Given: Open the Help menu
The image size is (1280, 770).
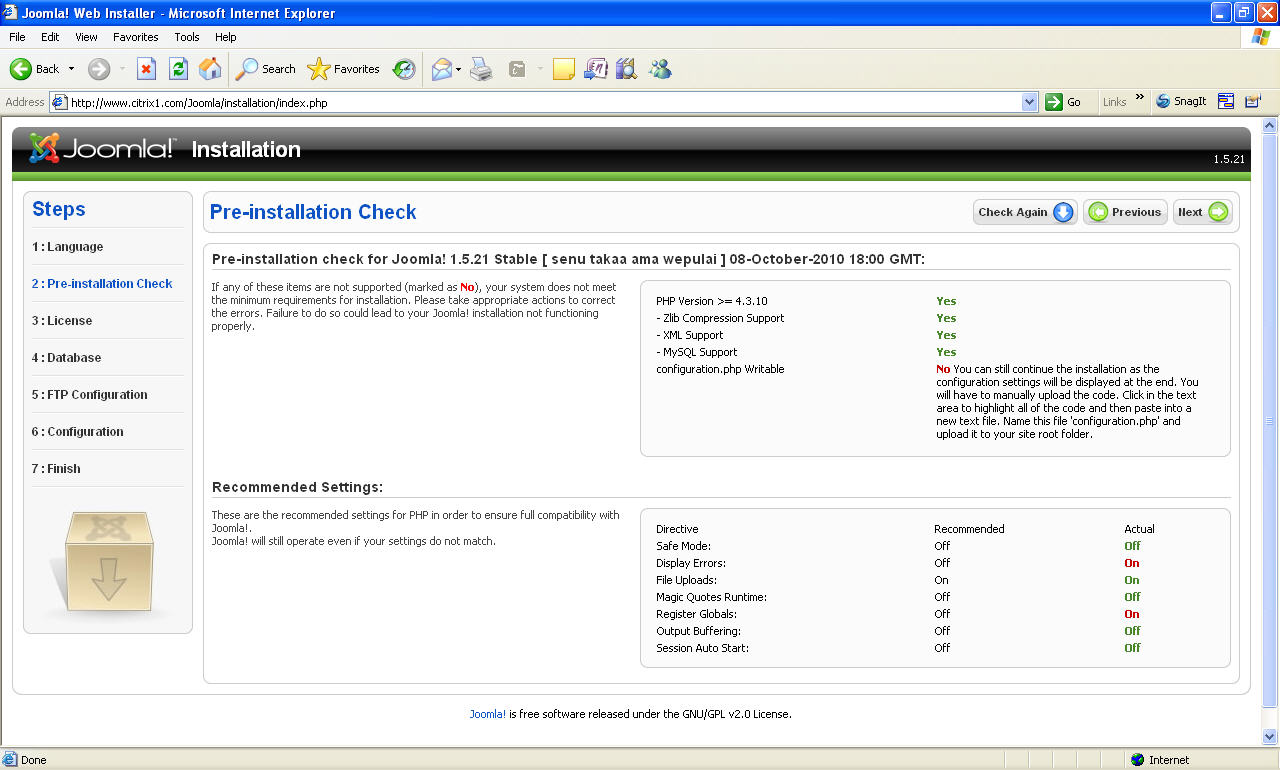Looking at the screenshot, I should (x=226, y=37).
